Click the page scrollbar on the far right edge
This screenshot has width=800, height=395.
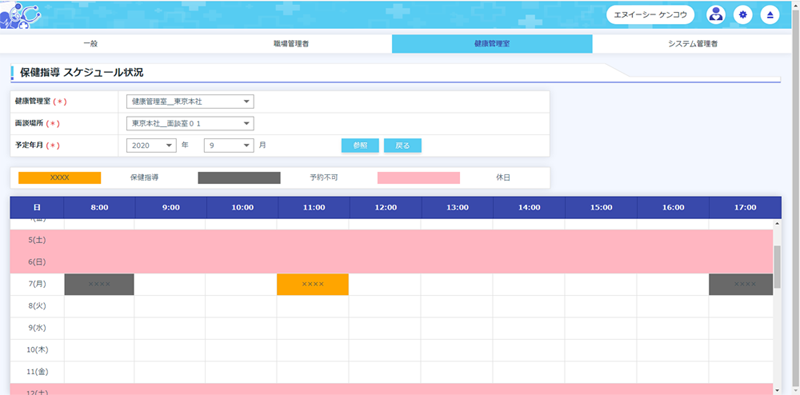click(x=796, y=198)
